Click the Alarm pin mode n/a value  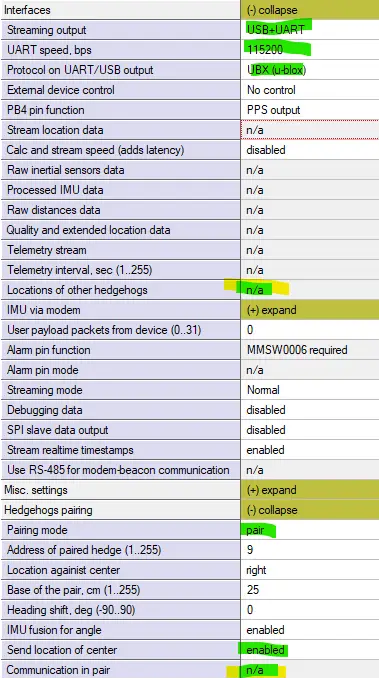pos(310,370)
